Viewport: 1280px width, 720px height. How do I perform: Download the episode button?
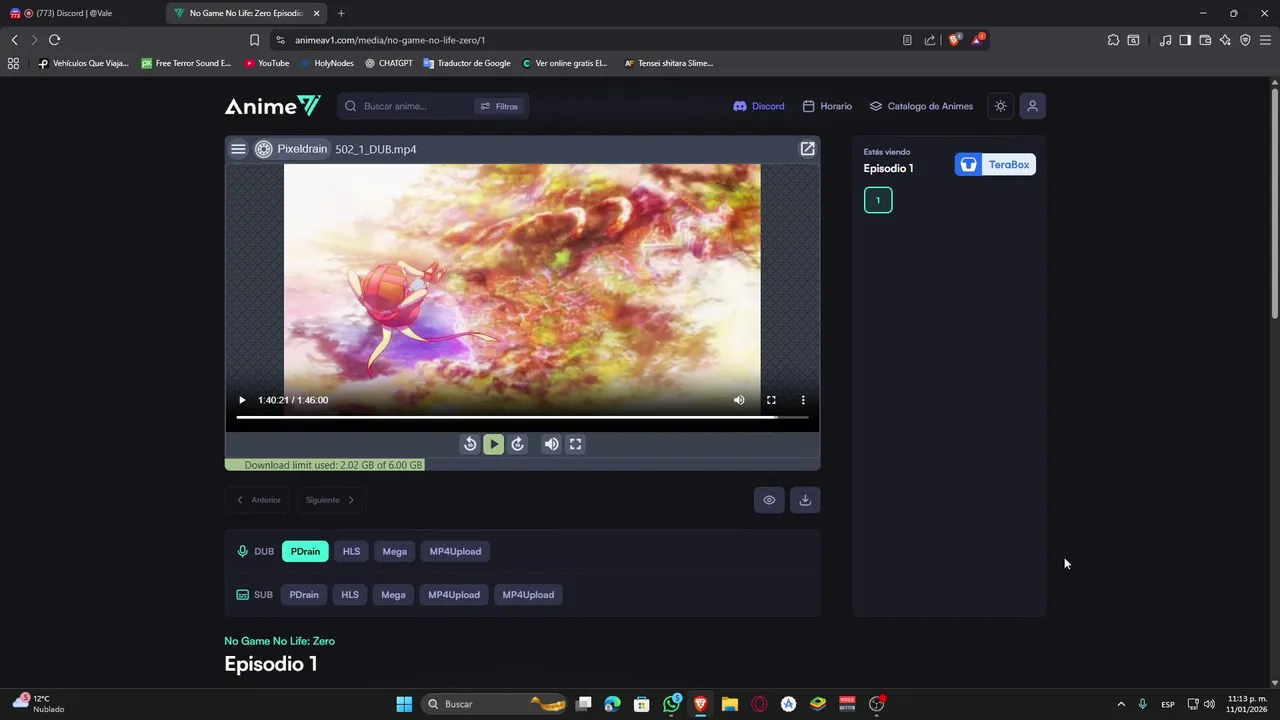click(x=805, y=500)
